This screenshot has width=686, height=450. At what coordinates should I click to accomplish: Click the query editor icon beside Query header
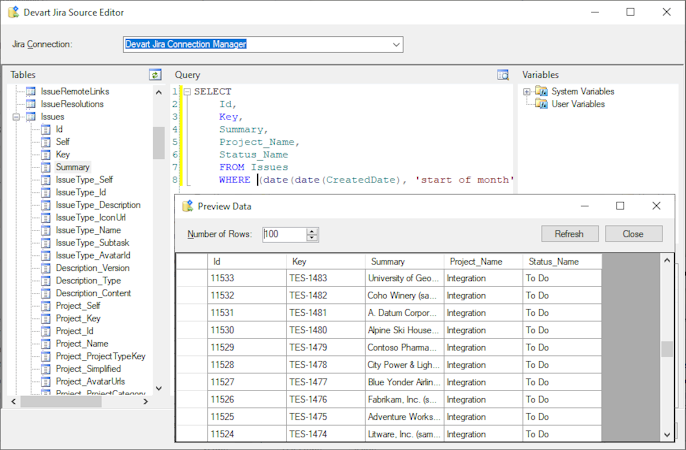click(x=503, y=75)
